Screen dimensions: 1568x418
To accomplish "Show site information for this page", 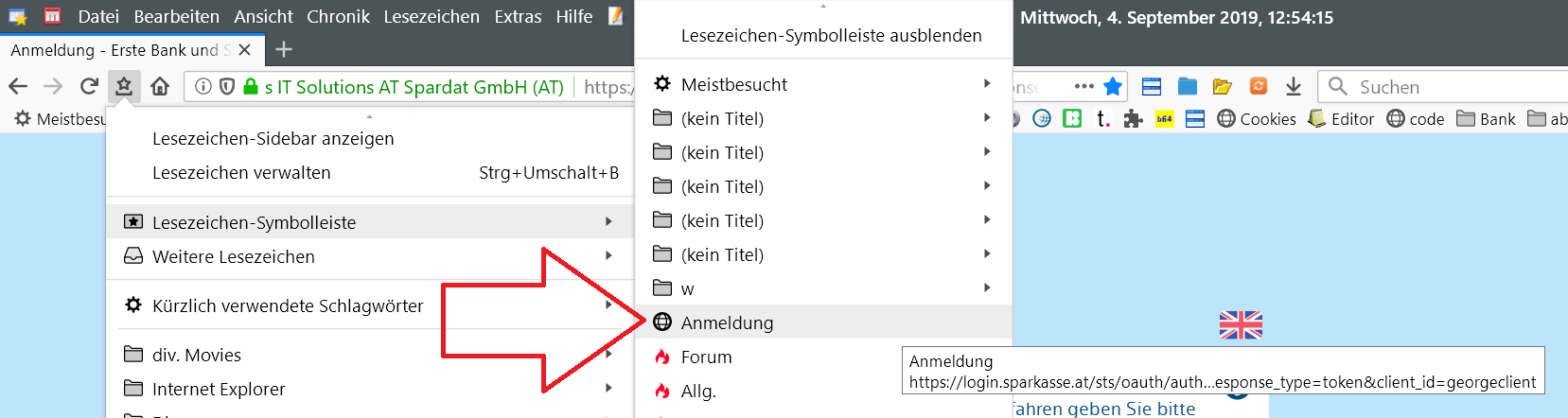I will coord(203,87).
